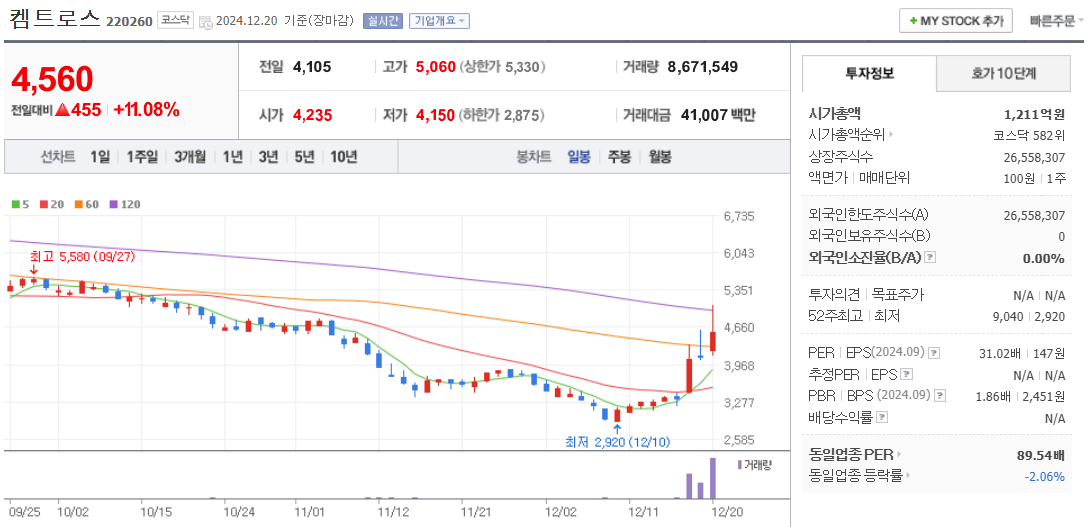
Task: Click the 시가총액순위 link
Action: [x=848, y=135]
